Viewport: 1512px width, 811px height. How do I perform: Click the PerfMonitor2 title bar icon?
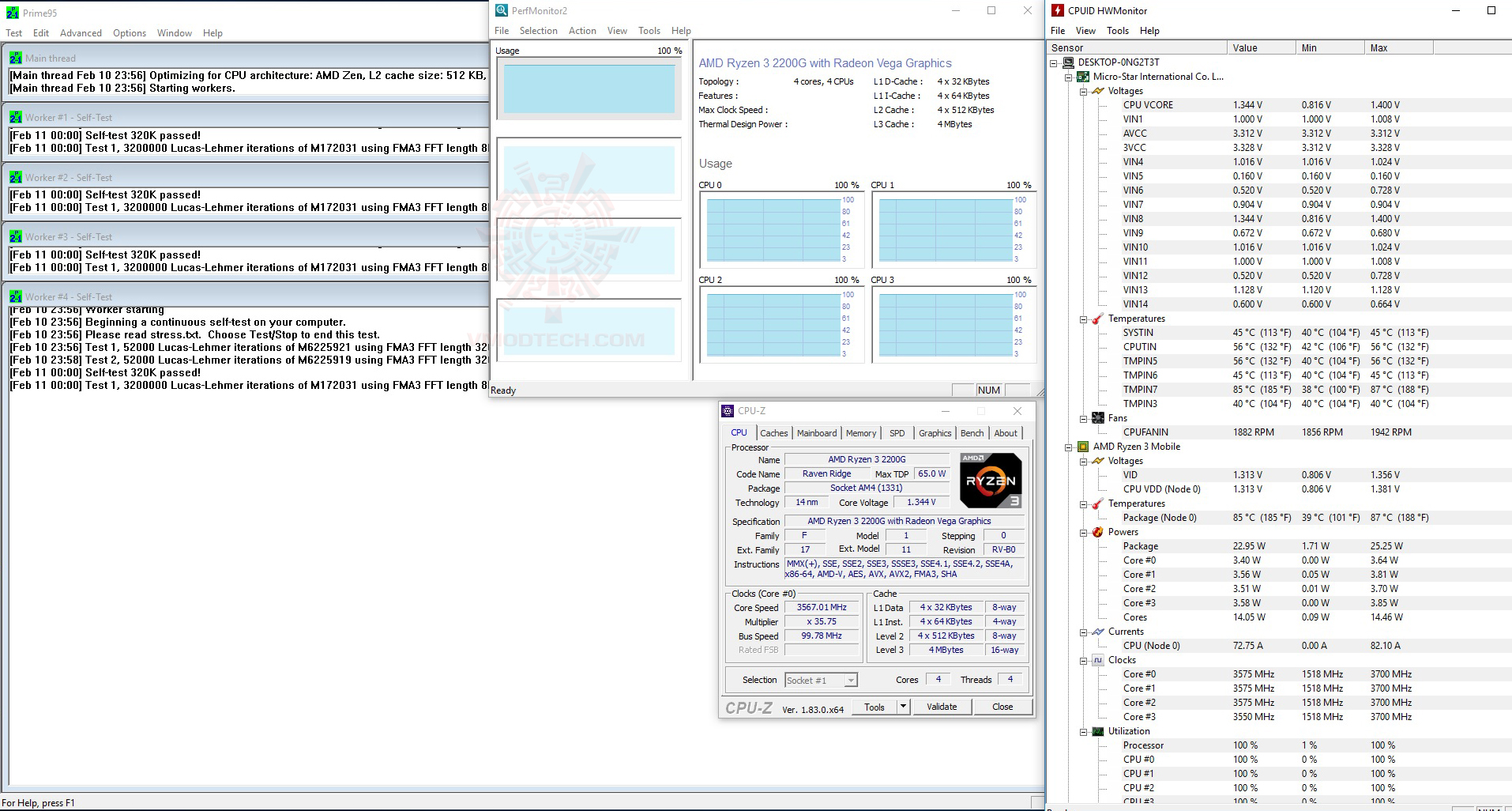coord(502,10)
